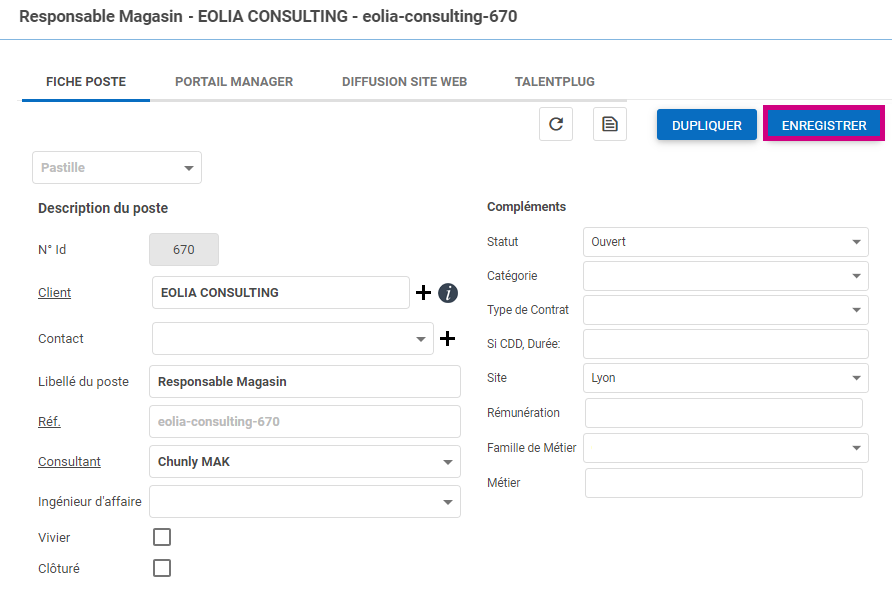This screenshot has height=589, width=892.
Task: Click the refresh icon button
Action: pyautogui.click(x=556, y=125)
